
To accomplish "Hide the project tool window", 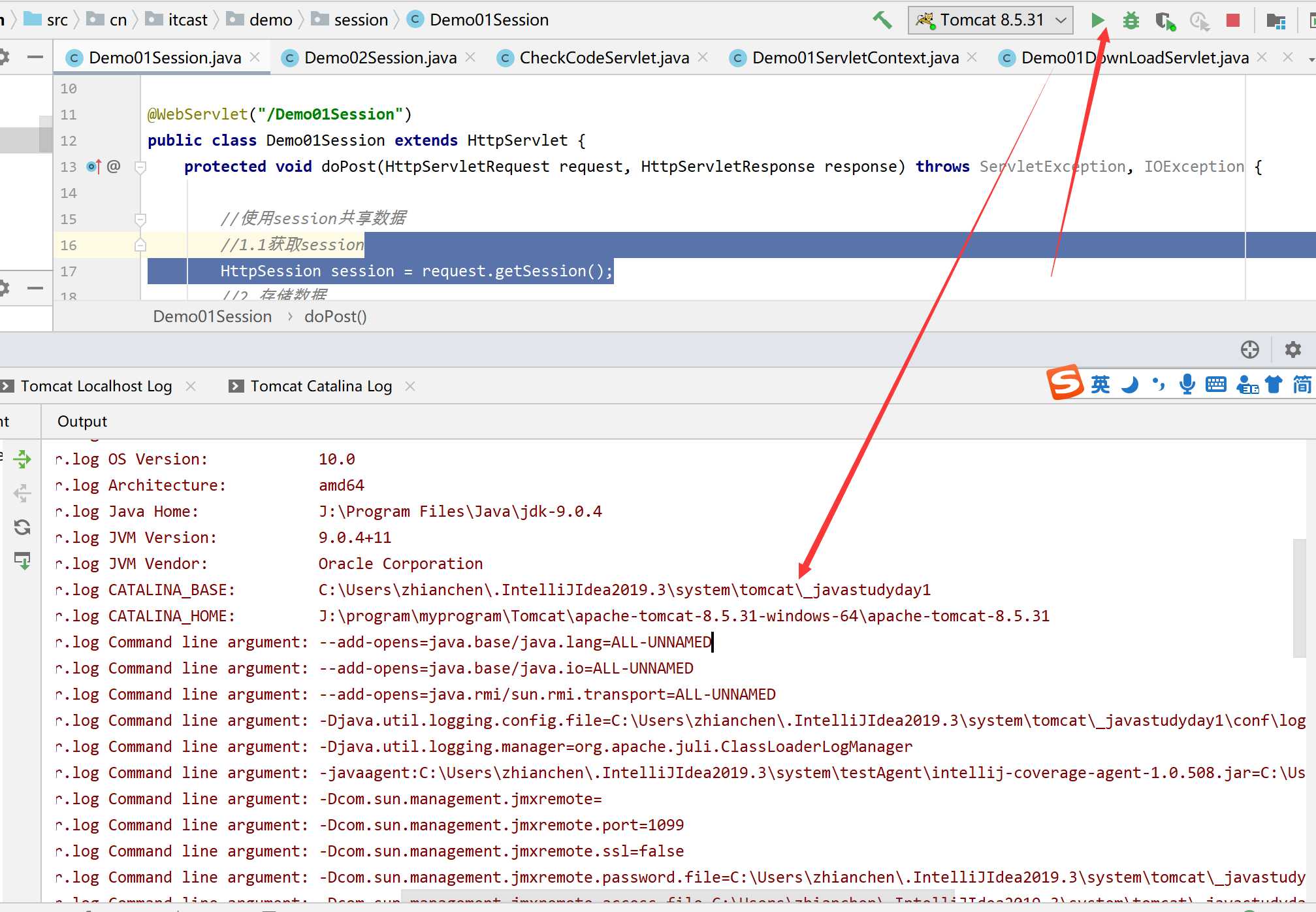I will point(35,57).
